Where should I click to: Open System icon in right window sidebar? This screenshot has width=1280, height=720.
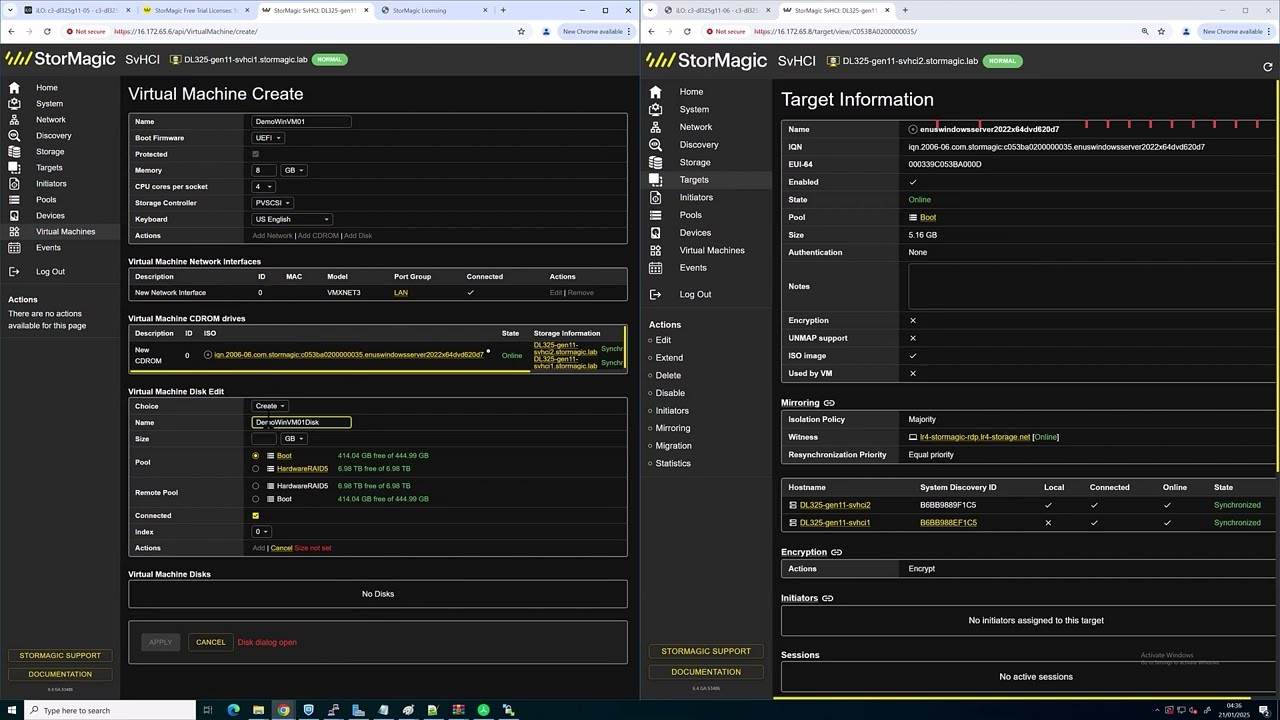coord(655,109)
